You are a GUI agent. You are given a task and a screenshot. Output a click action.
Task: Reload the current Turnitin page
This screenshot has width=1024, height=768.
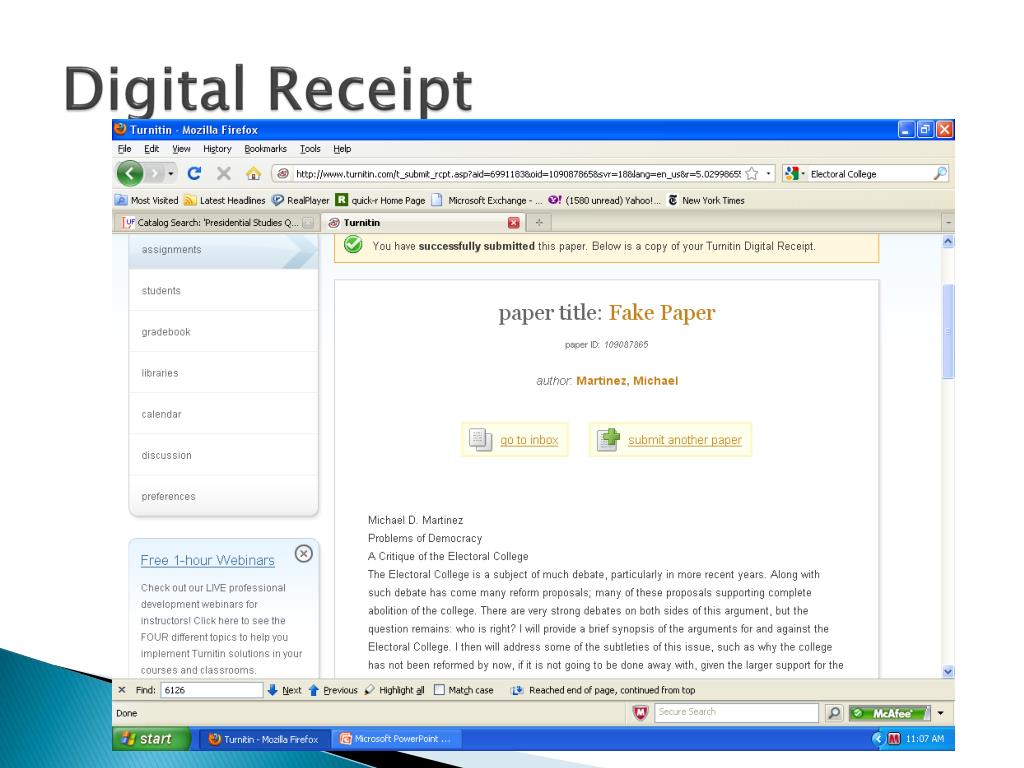click(194, 173)
